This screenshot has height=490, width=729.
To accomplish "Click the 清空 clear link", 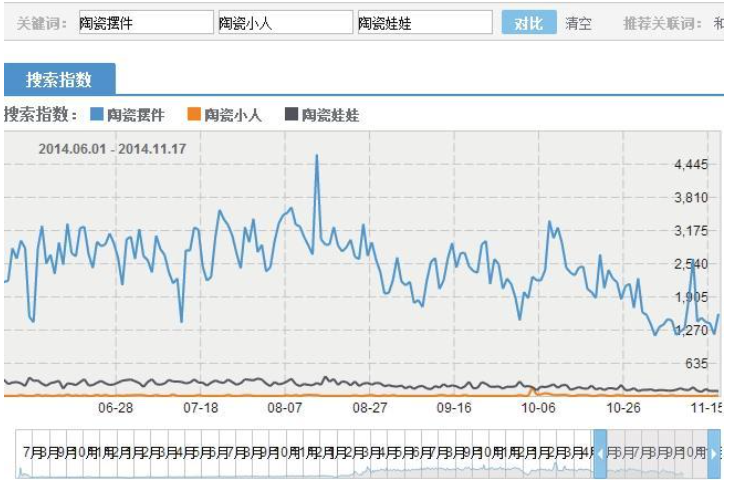I will [578, 23].
